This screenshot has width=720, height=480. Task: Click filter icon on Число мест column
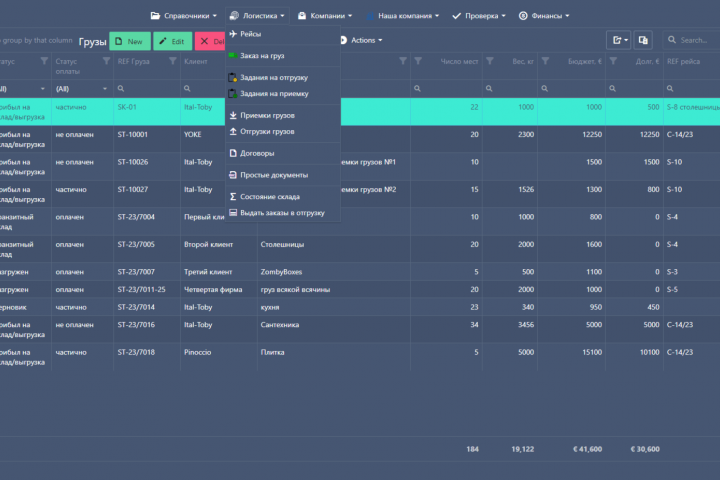(x=418, y=61)
